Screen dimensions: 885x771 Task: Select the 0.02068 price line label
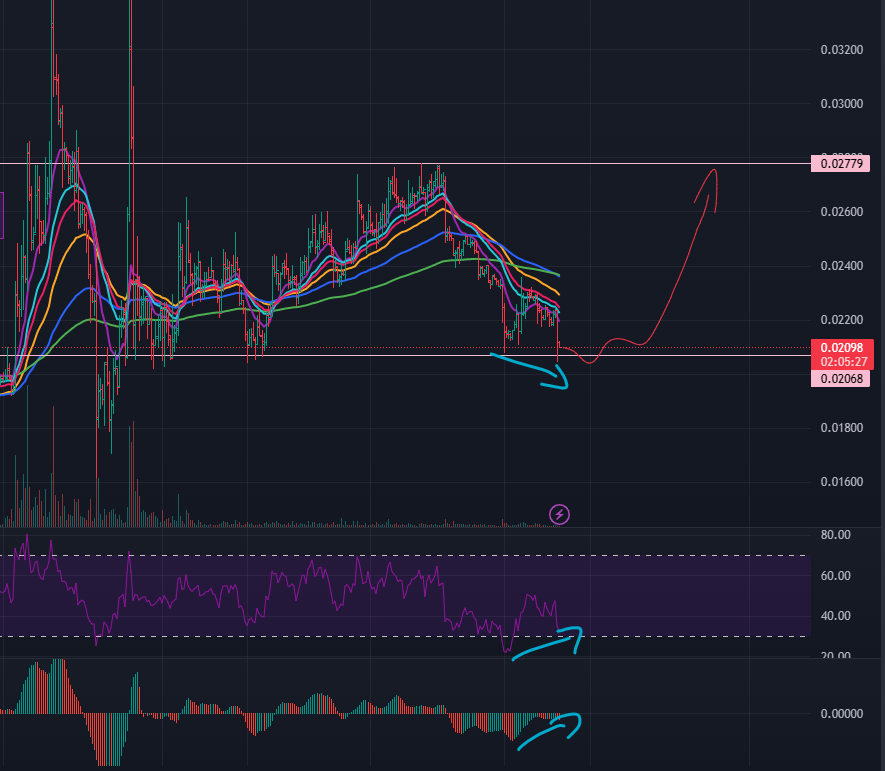[840, 379]
